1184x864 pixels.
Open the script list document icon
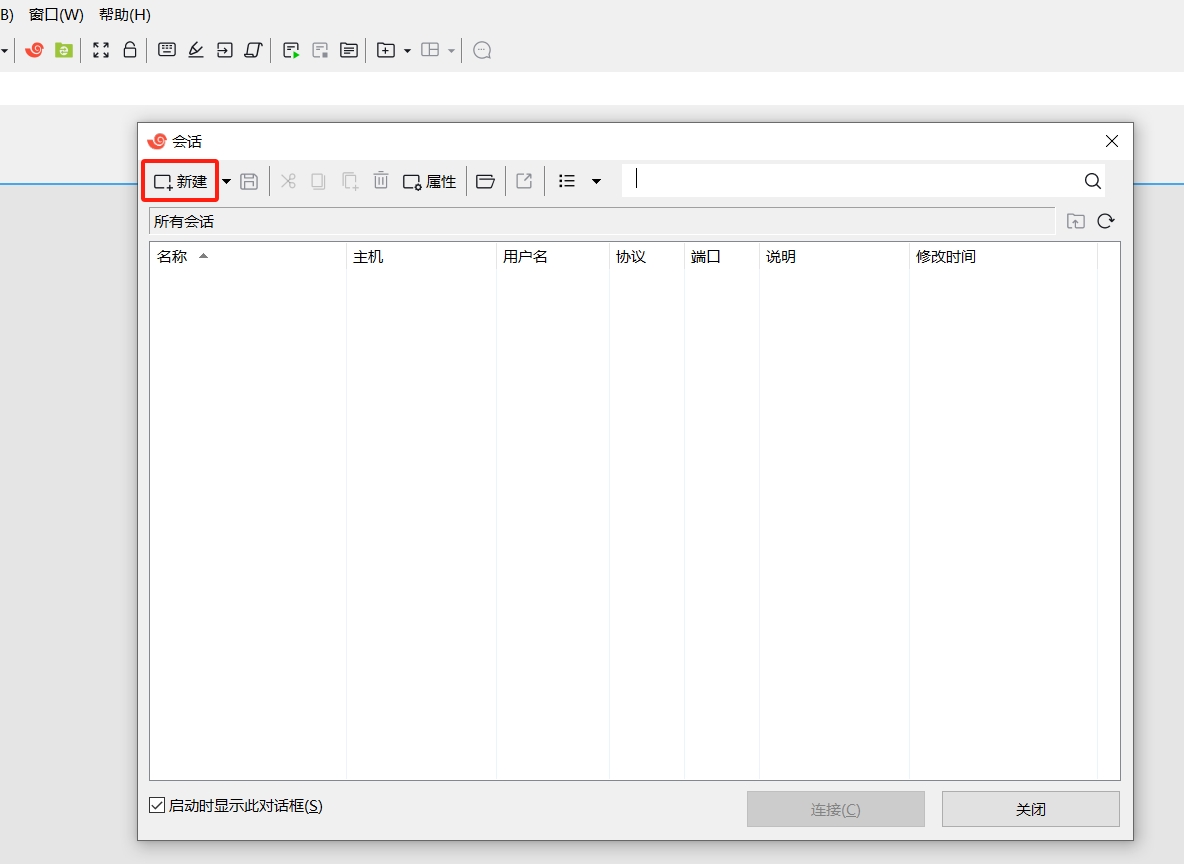pyautogui.click(x=349, y=51)
